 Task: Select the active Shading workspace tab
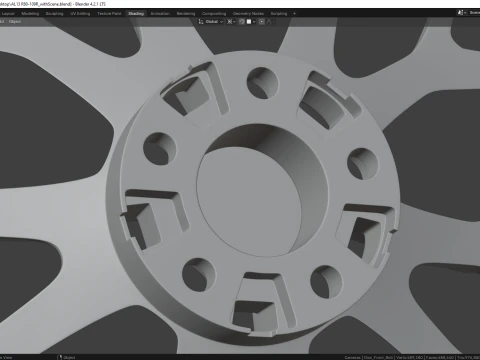(x=136, y=14)
